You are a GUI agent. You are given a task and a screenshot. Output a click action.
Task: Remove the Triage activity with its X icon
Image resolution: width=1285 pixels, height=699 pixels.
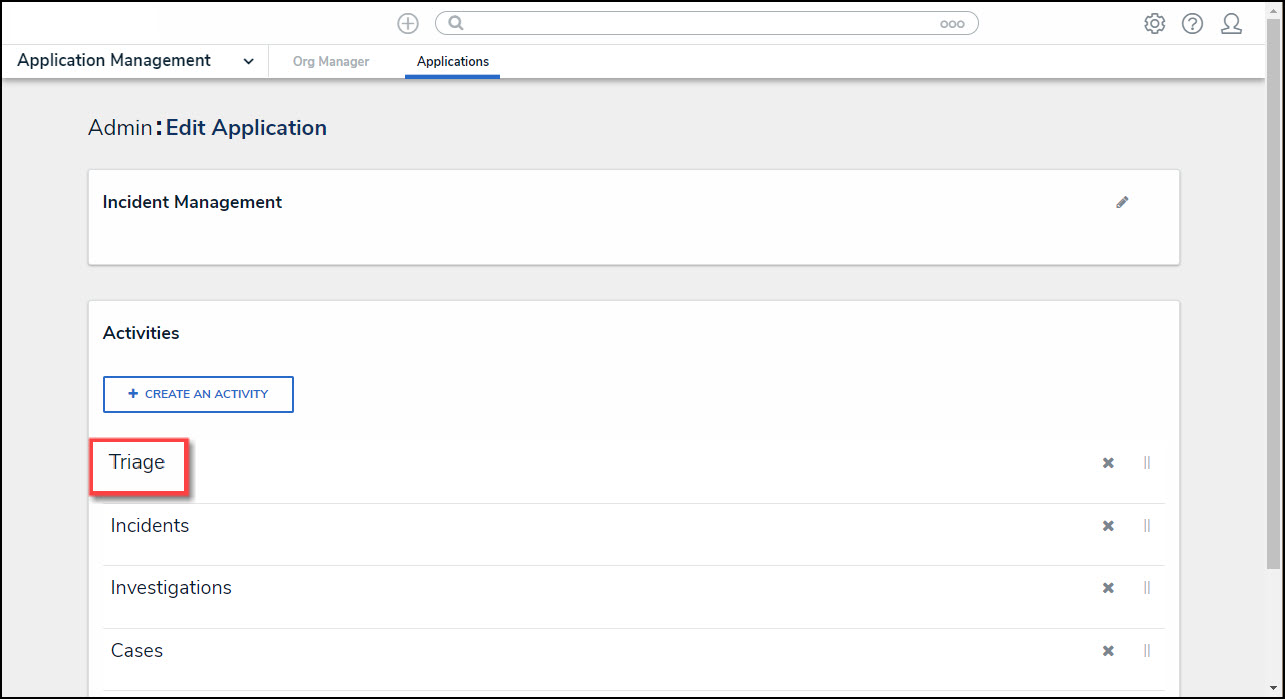click(x=1108, y=463)
